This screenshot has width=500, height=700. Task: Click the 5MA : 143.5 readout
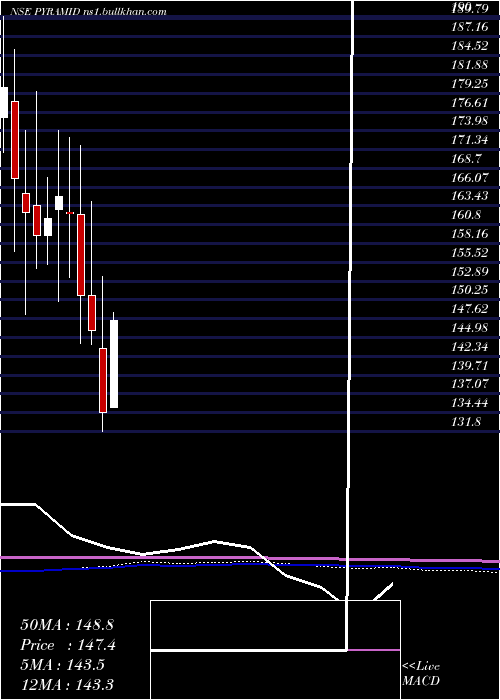tap(62, 664)
